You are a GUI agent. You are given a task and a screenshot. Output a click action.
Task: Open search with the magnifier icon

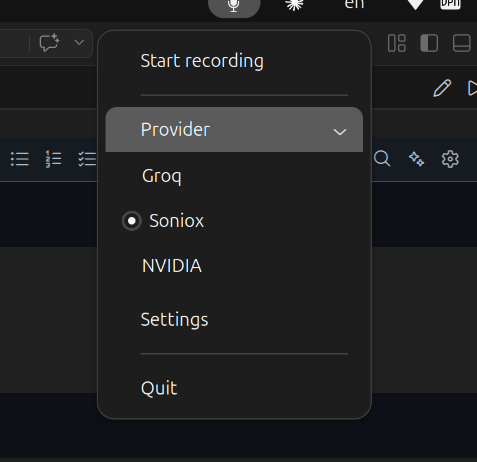pos(382,158)
